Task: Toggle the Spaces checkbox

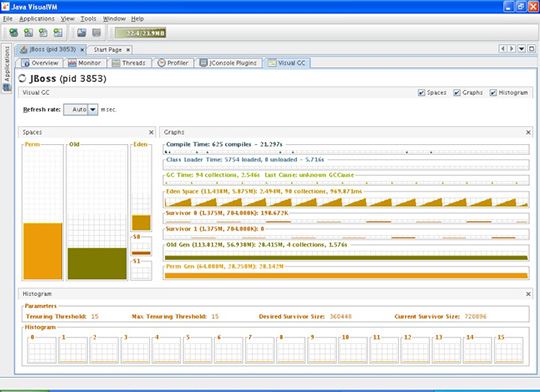Action: (421, 93)
